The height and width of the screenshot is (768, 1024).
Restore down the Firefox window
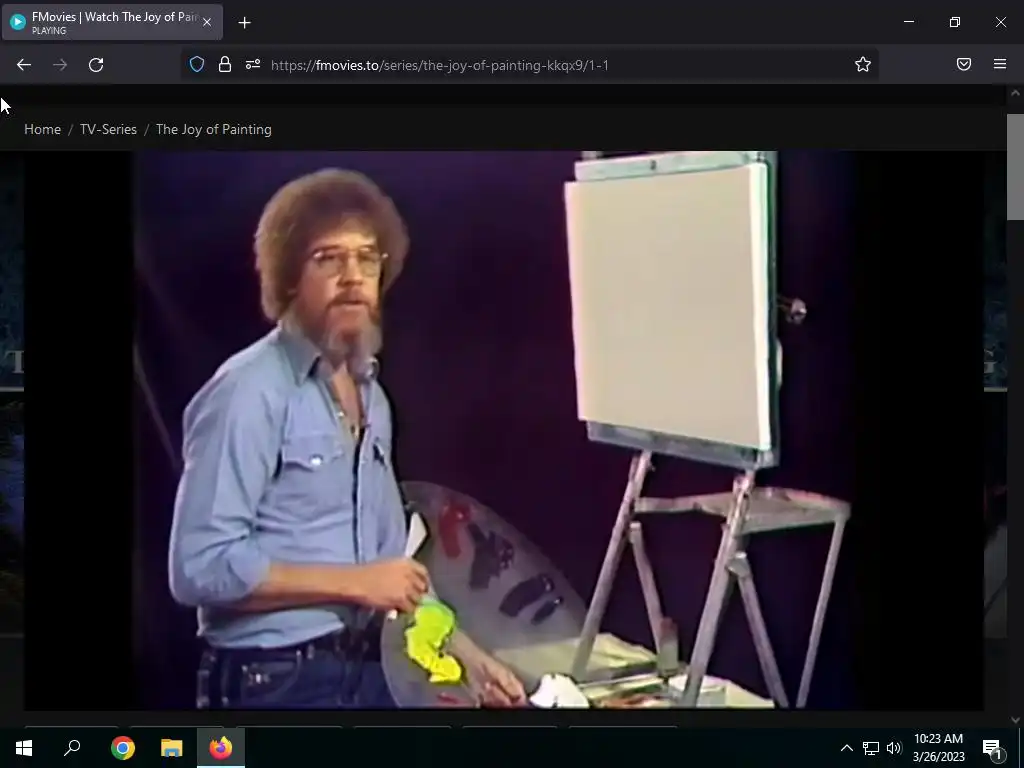click(x=955, y=22)
